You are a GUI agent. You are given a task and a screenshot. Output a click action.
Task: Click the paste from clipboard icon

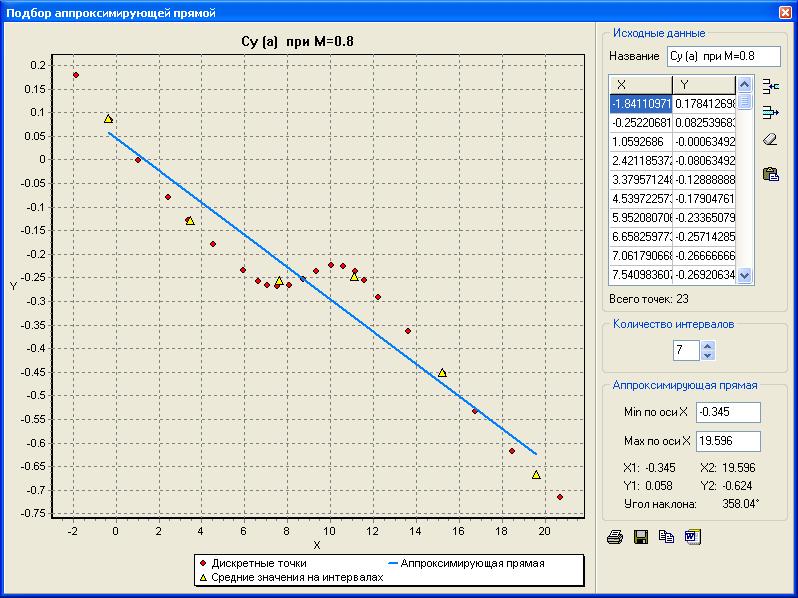(x=771, y=174)
